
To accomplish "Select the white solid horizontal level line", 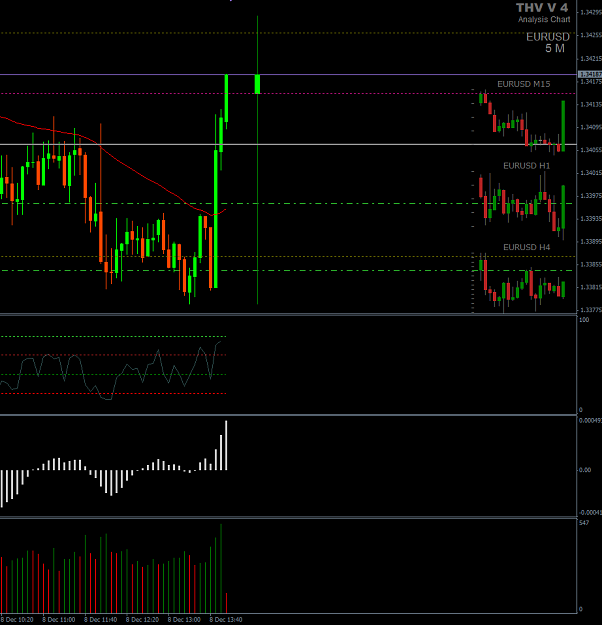I will coord(289,144).
